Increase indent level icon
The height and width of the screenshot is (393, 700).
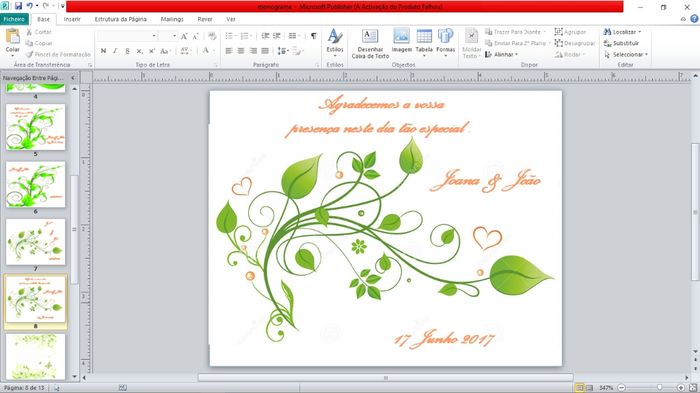pyautogui.click(x=277, y=36)
